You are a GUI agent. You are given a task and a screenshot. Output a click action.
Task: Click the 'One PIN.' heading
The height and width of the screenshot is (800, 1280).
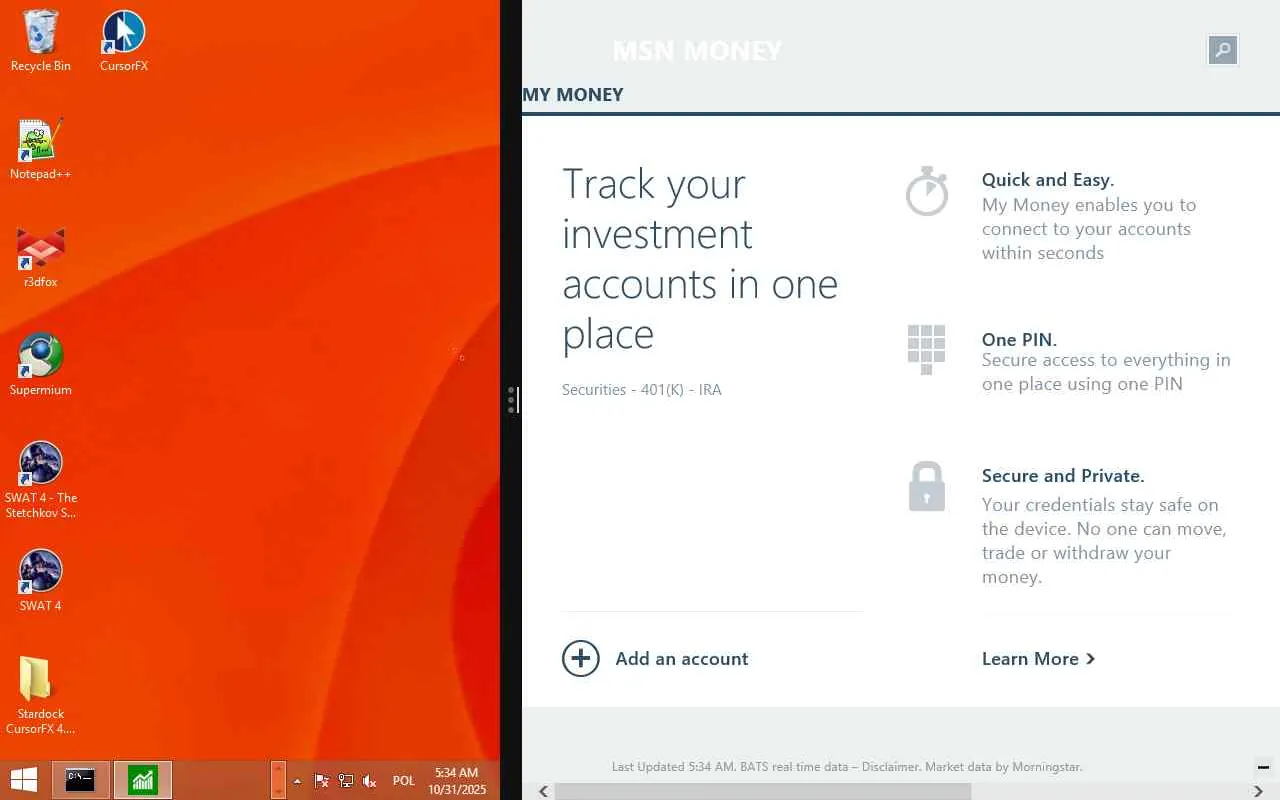[x=1019, y=340]
